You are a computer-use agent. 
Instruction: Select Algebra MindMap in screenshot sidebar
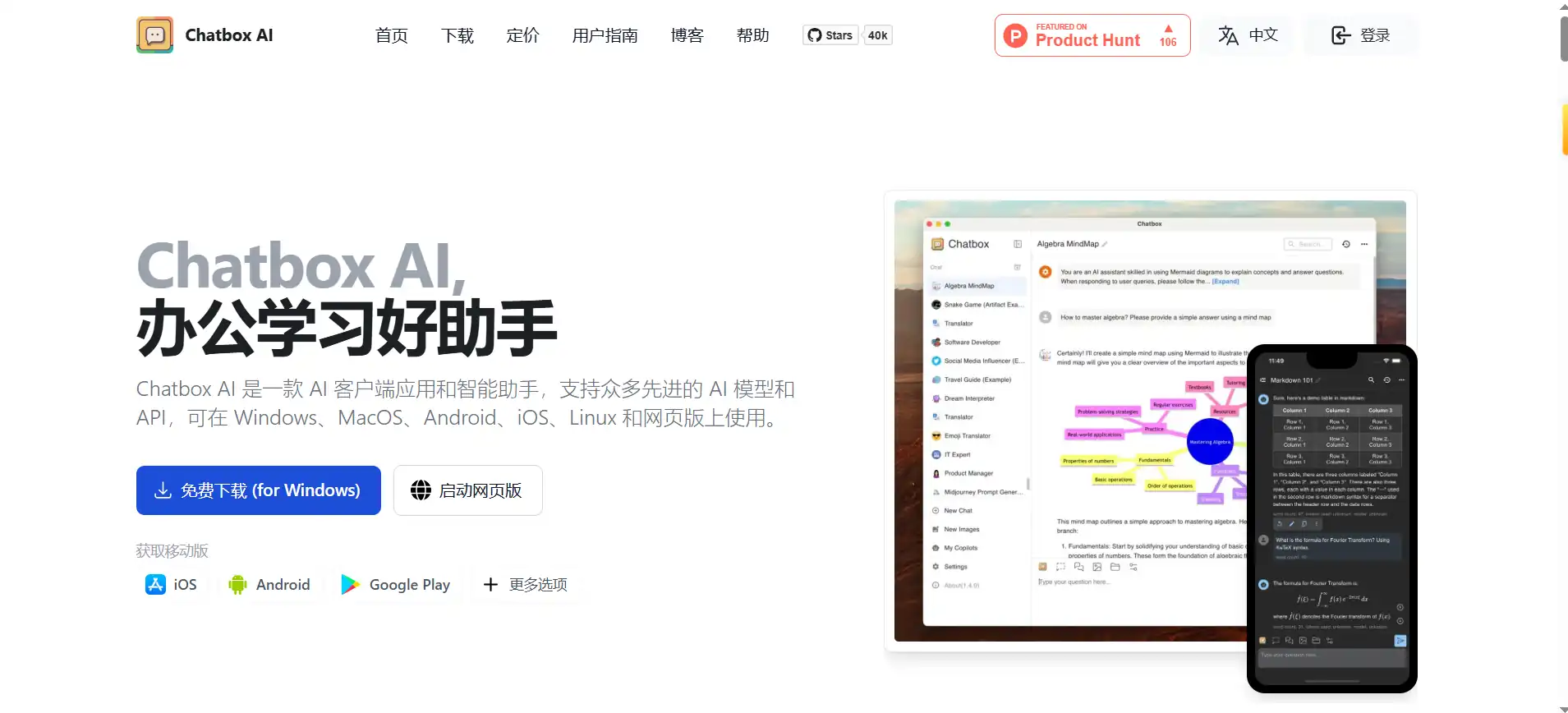point(977,286)
